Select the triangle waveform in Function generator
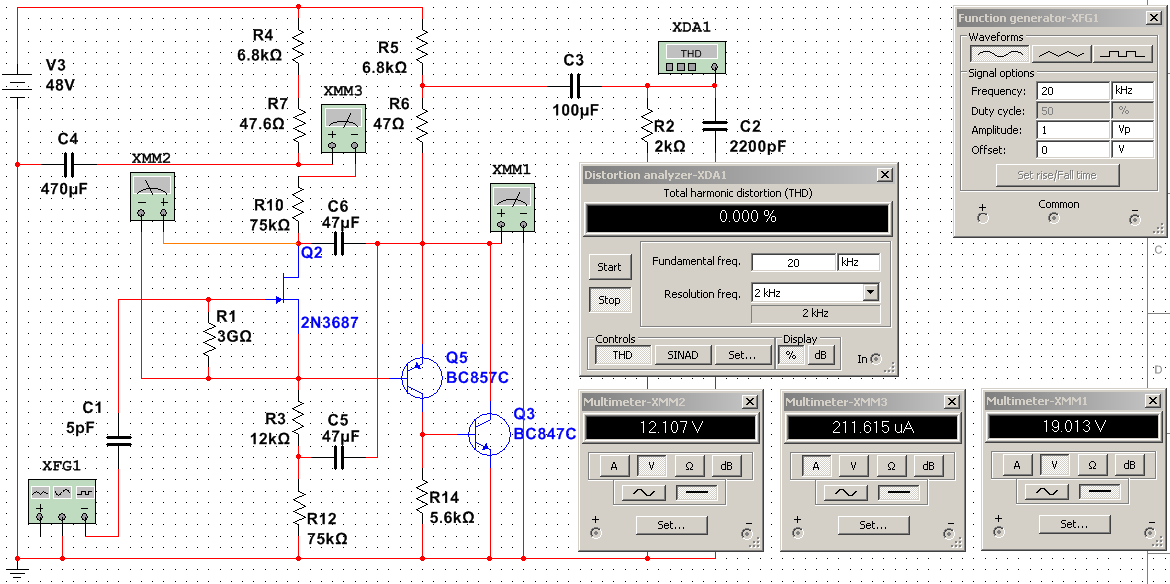This screenshot has width=1170, height=584. pyautogui.click(x=1061, y=54)
